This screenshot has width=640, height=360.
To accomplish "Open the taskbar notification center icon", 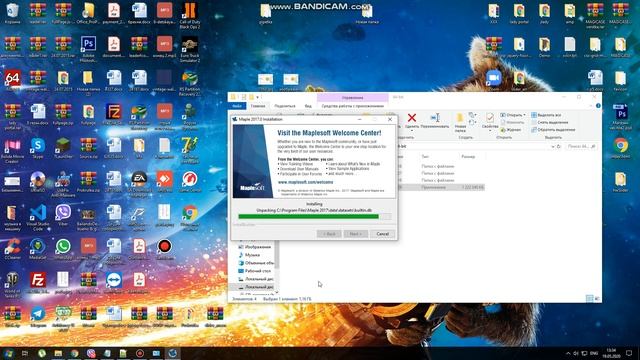I will (629, 353).
